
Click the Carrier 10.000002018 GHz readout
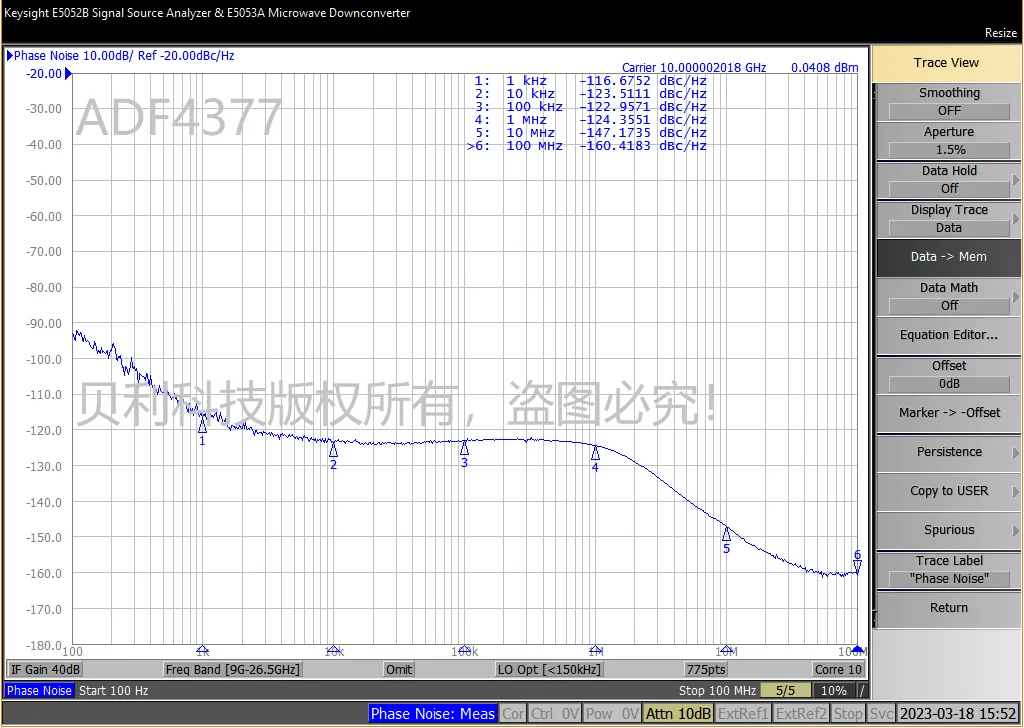click(x=694, y=68)
